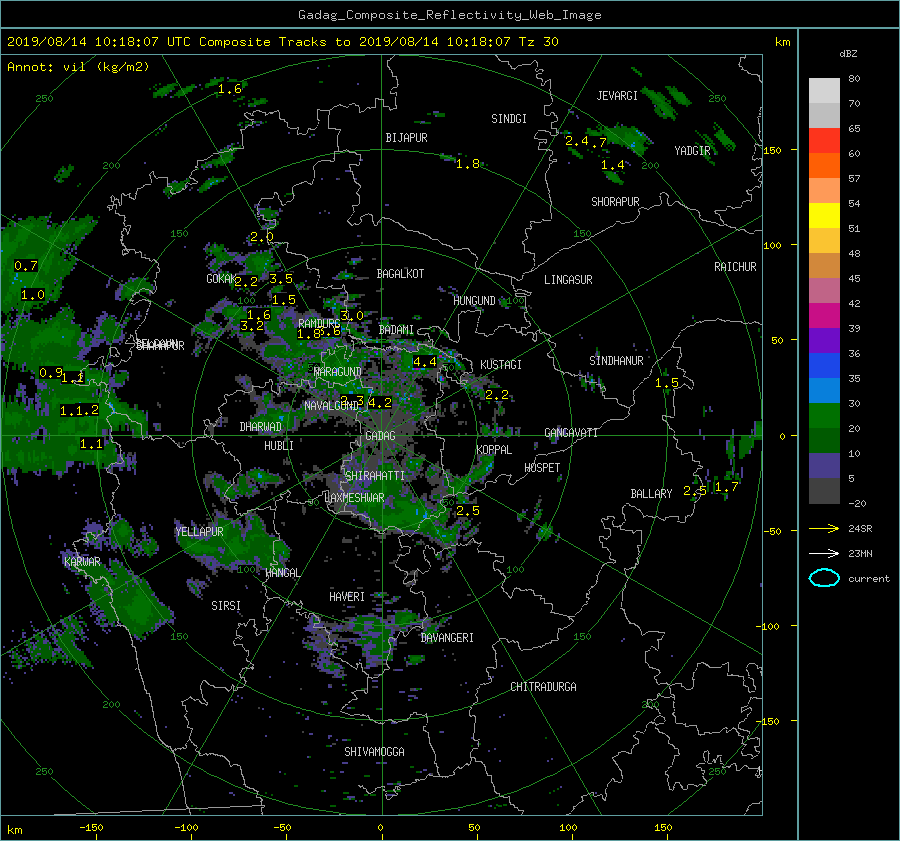900x841 pixels.
Task: Click the 1.4 VIL annotation near Shorapur
Action: (x=612, y=165)
